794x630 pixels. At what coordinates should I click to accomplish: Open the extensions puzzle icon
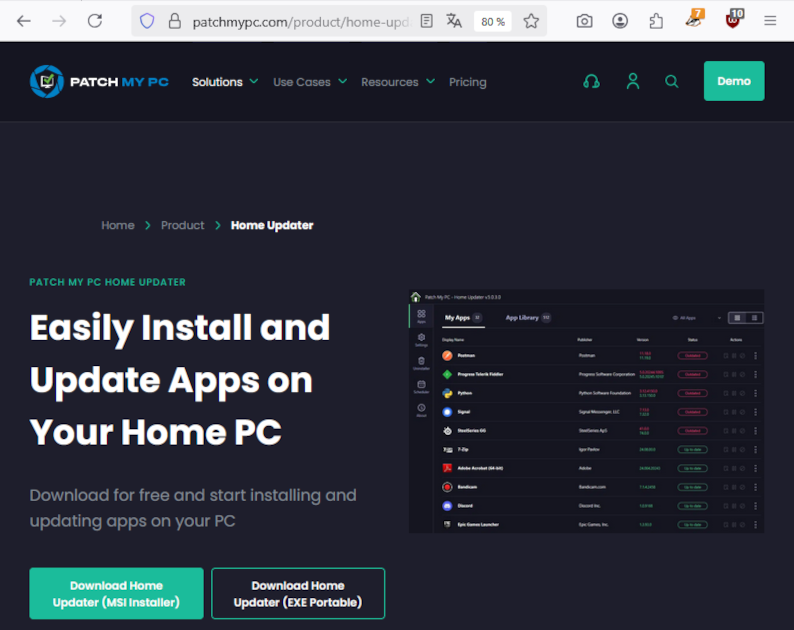[x=656, y=21]
